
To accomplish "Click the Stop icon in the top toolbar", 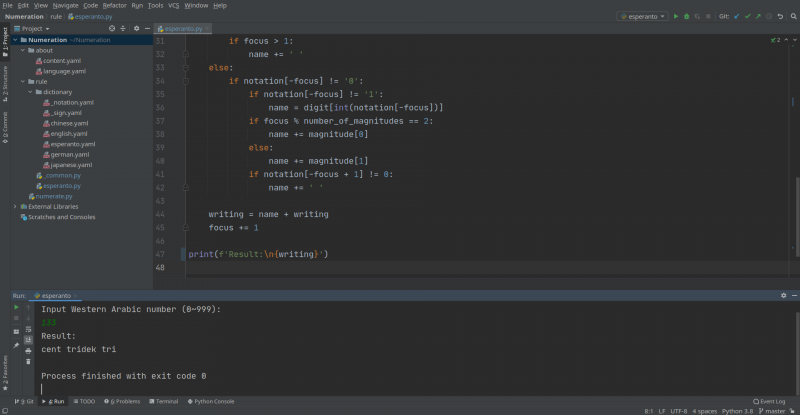I will [x=708, y=16].
